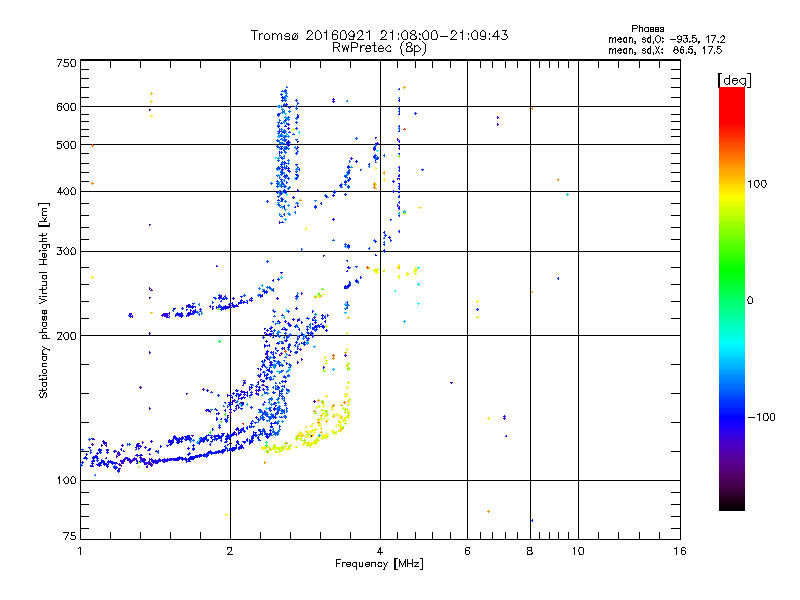Click the 'Frequency [MHz]' axis label
Viewport: 800px width, 600px height.
(x=379, y=564)
